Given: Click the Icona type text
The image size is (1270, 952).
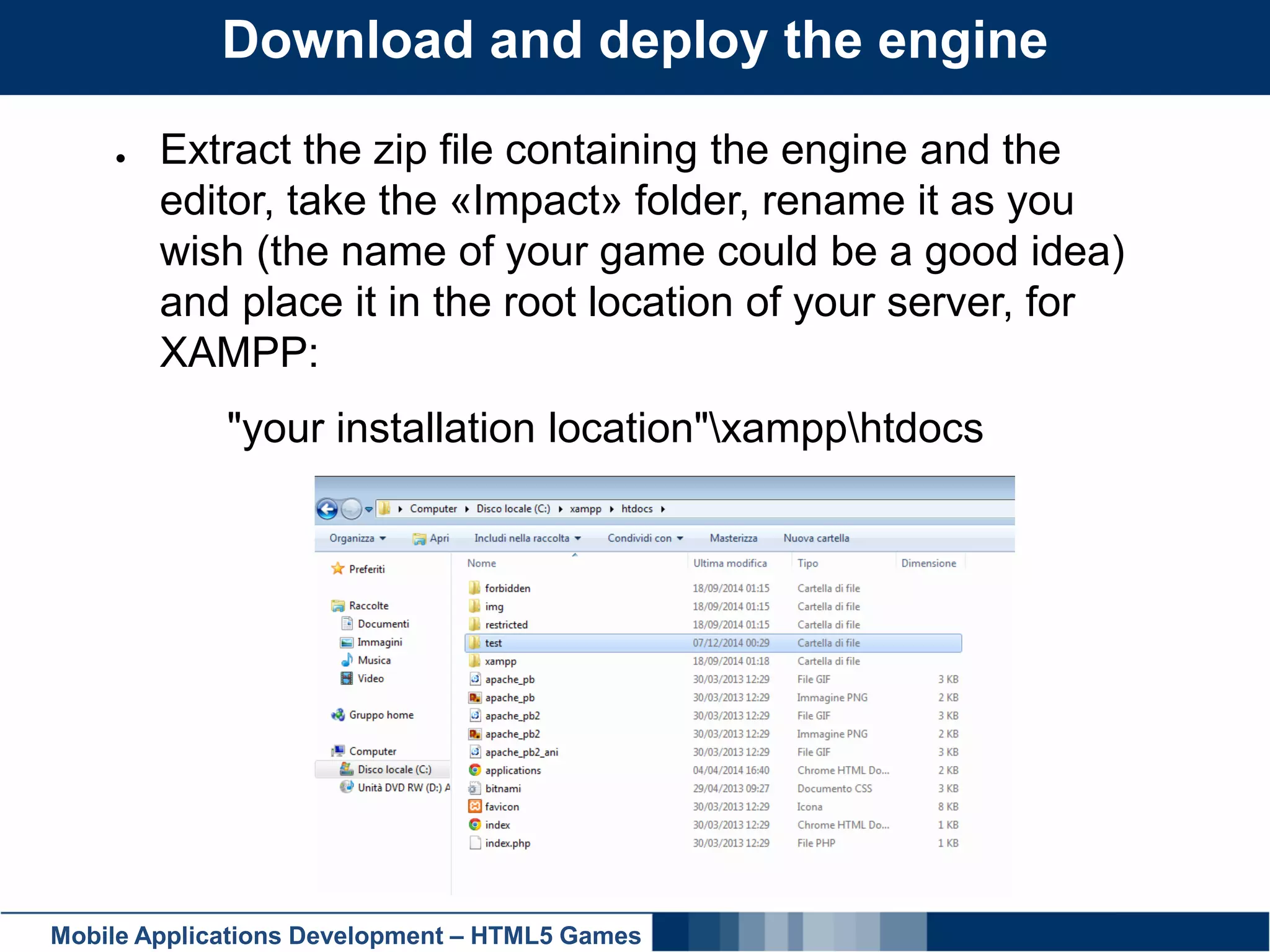Looking at the screenshot, I should 810,806.
